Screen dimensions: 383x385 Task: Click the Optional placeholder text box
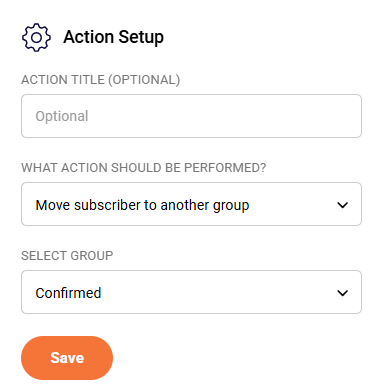click(191, 116)
